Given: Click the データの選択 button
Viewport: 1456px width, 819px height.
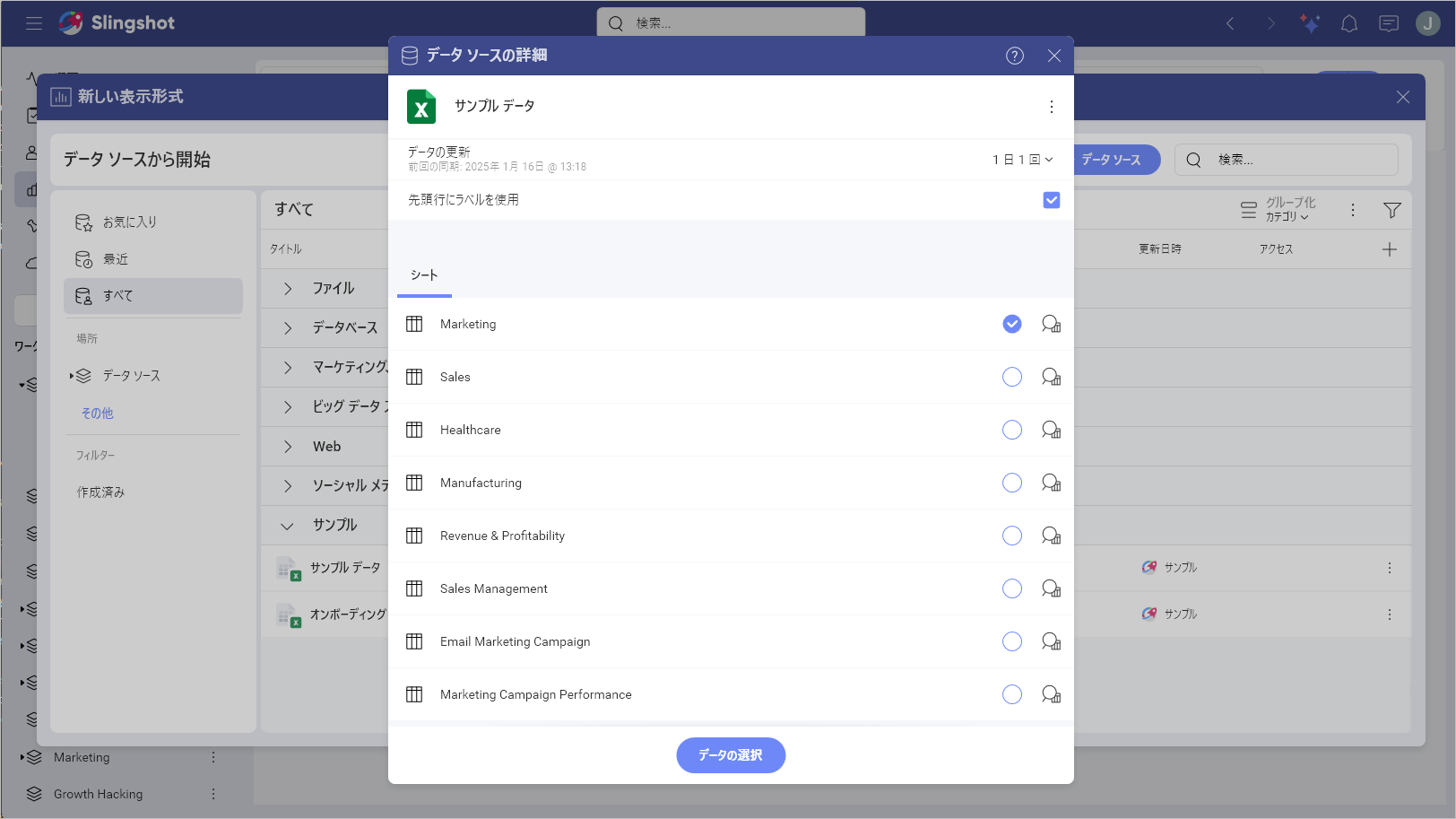Looking at the screenshot, I should [x=731, y=755].
